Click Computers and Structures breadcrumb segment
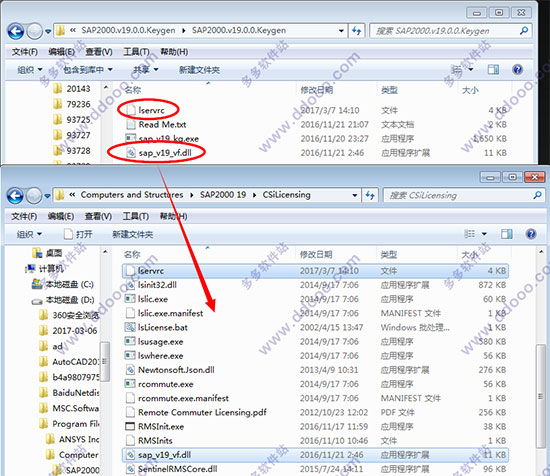Viewport: 550px width, 476px height. tap(132, 195)
